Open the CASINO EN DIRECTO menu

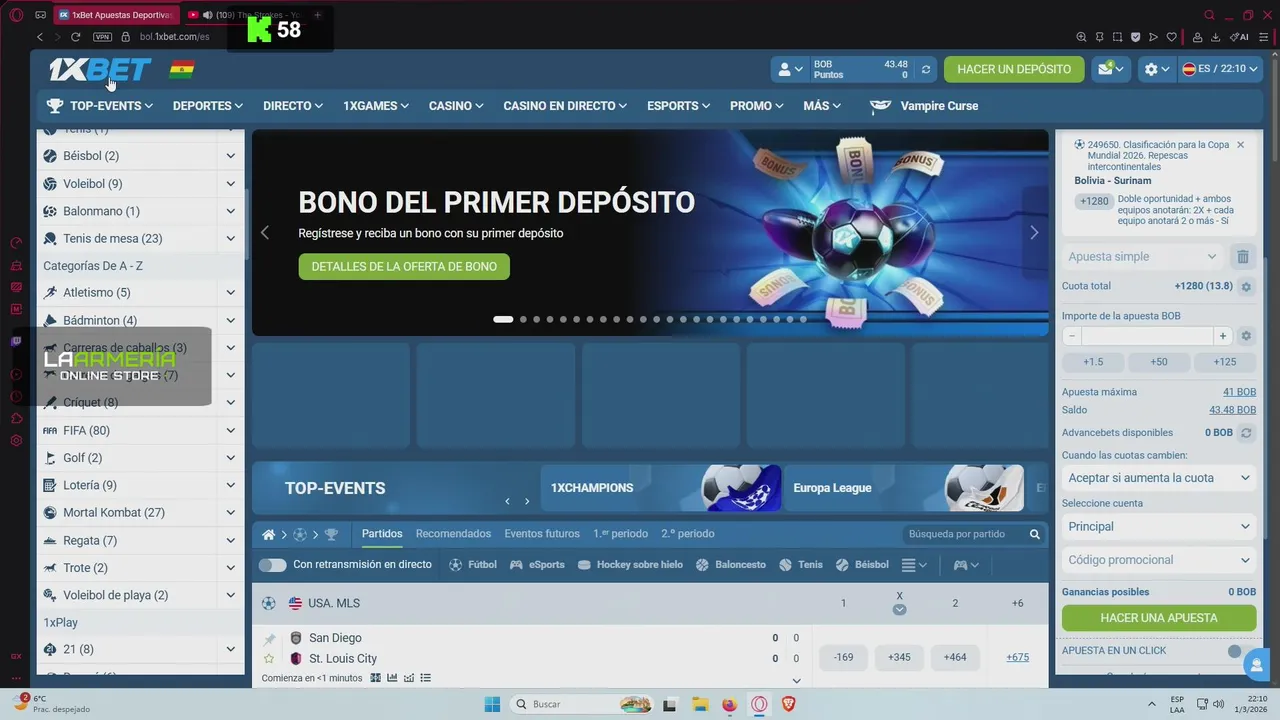567,106
